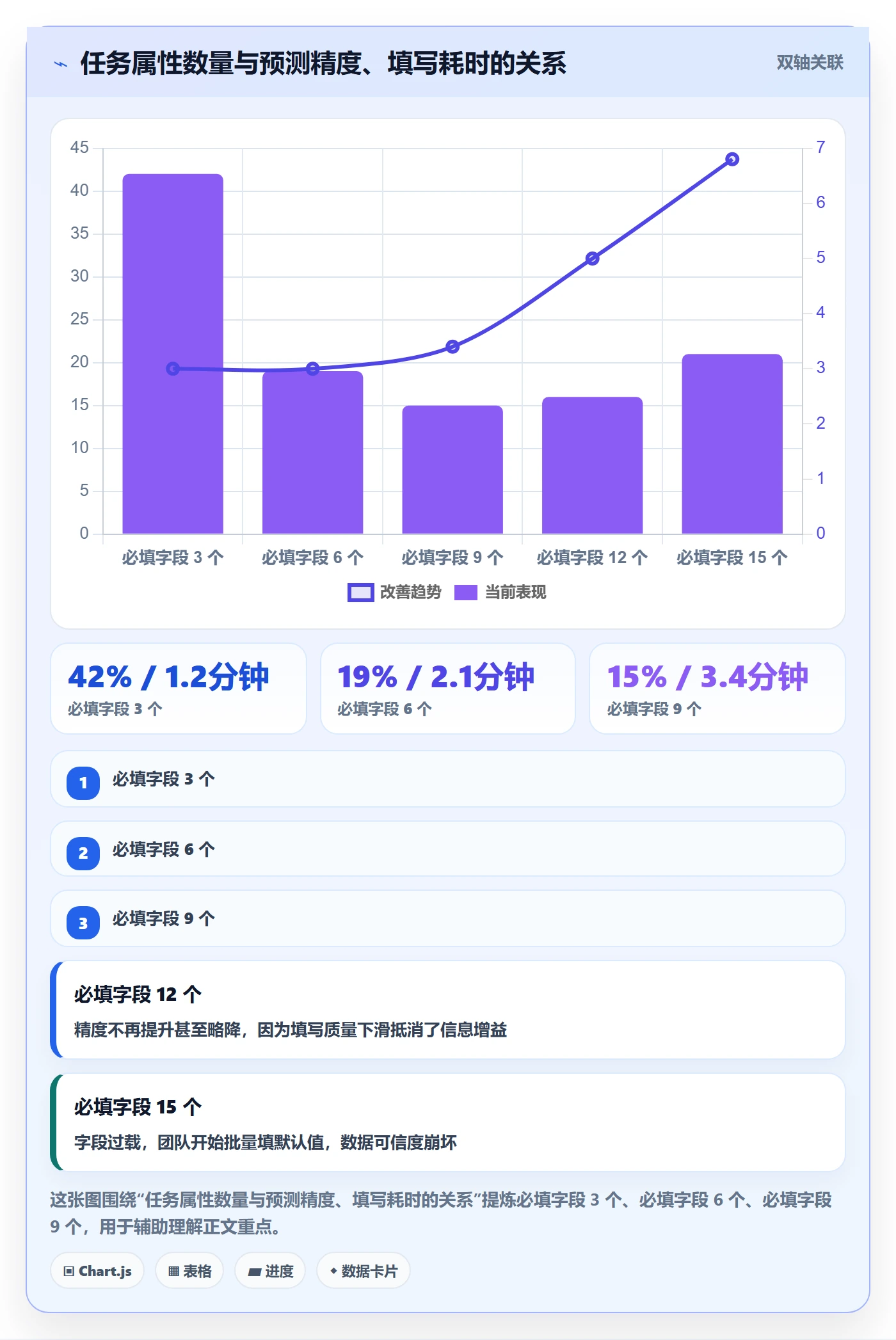Open list row 必填字段 9 个
Image resolution: width=896 pixels, height=1340 pixels.
(x=448, y=919)
